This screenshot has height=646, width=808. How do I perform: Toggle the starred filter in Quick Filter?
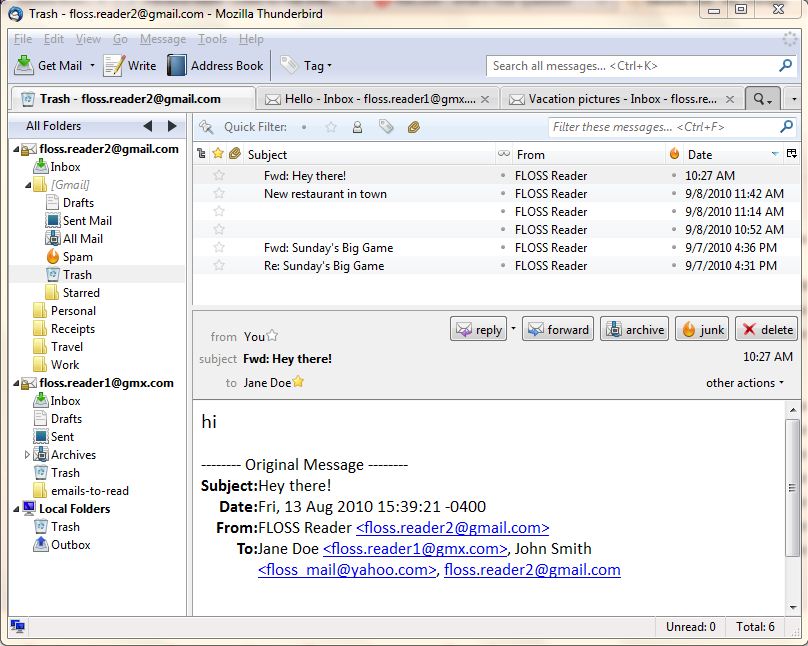coord(331,127)
